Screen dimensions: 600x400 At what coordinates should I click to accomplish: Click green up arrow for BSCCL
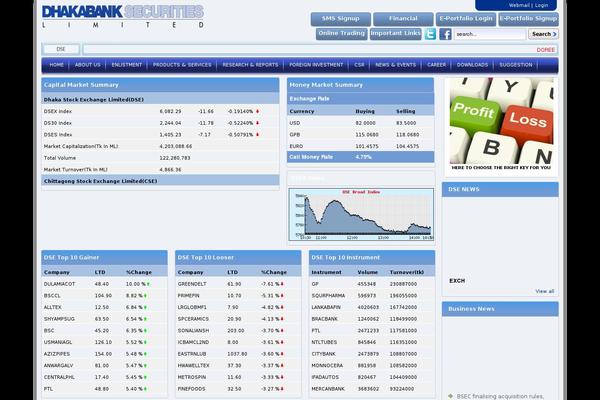[145, 296]
